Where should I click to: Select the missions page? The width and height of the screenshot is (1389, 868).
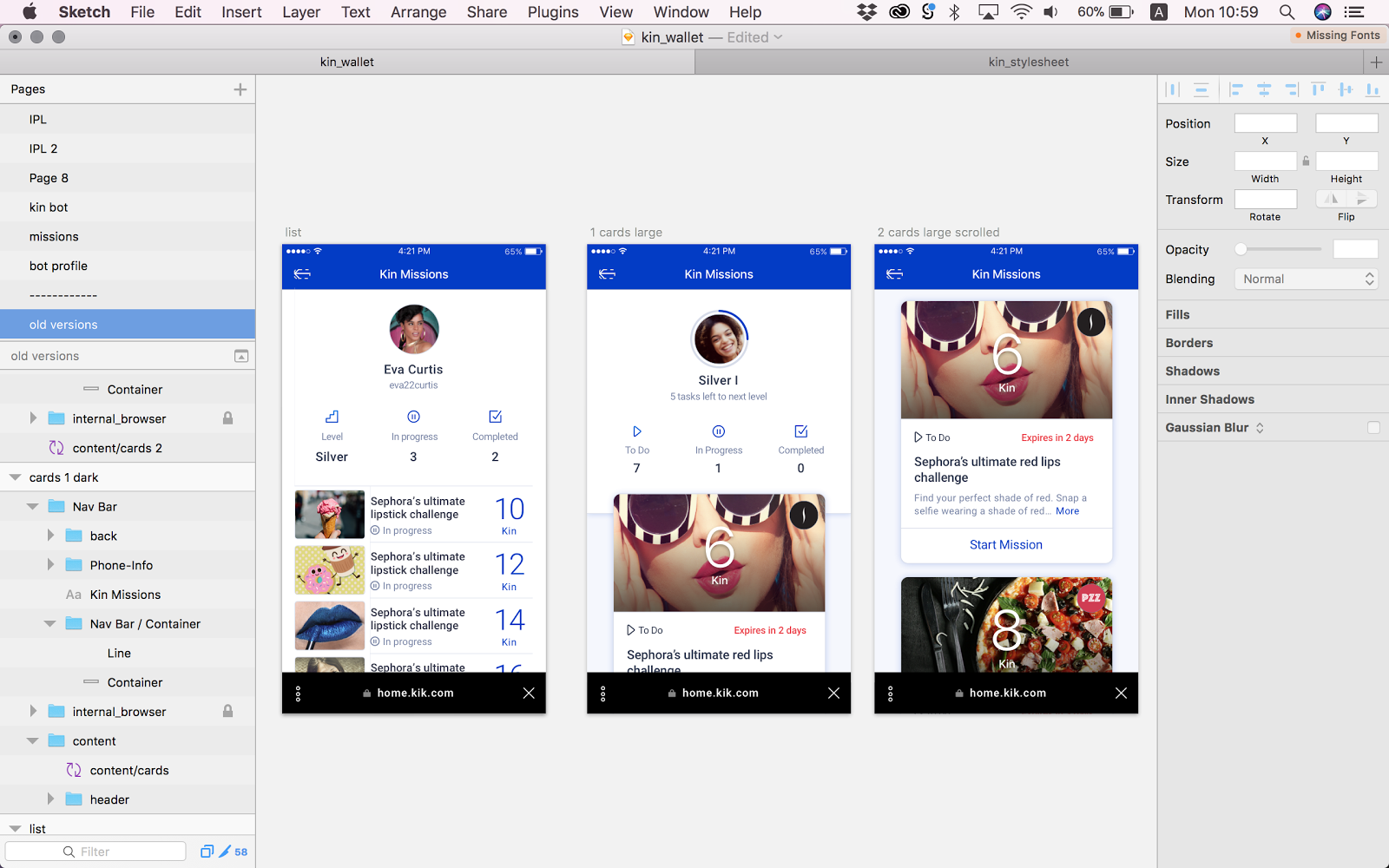point(128,237)
